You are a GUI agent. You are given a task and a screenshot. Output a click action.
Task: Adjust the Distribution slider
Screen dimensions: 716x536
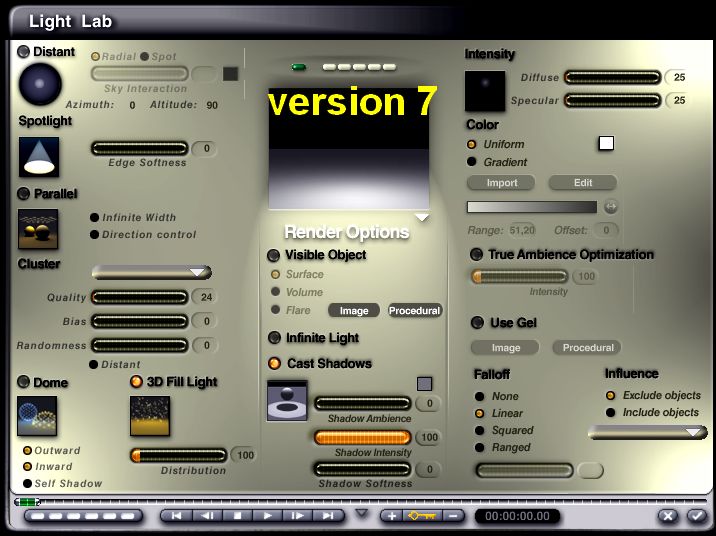[179, 455]
